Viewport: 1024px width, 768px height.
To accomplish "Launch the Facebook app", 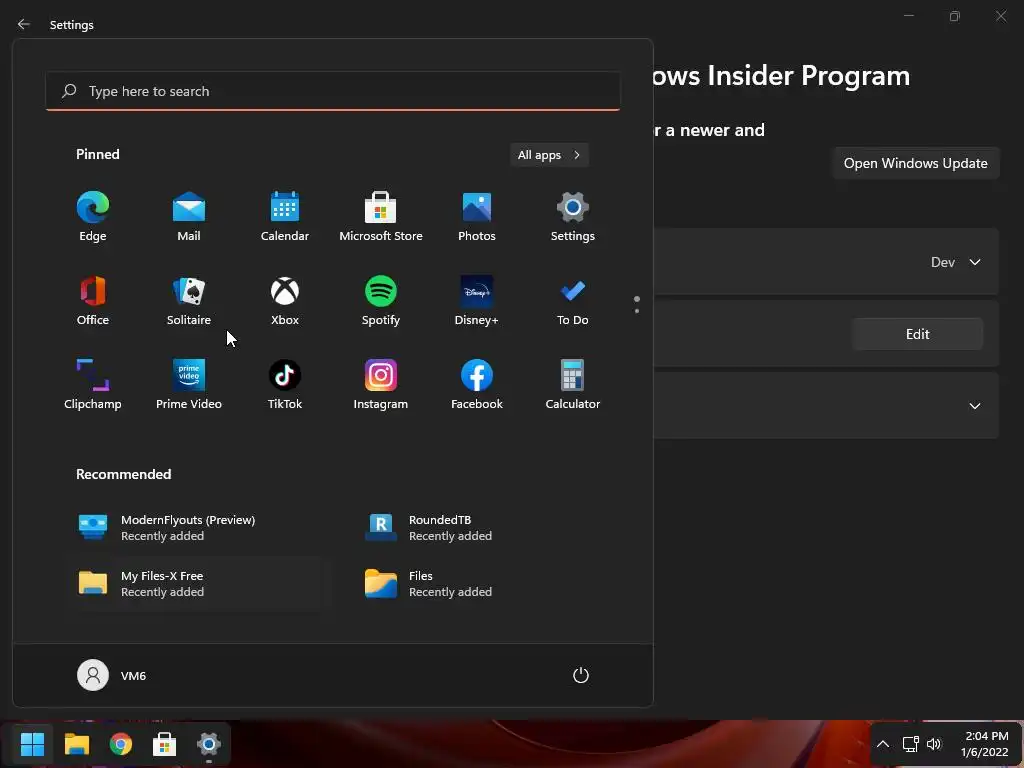I will (477, 385).
